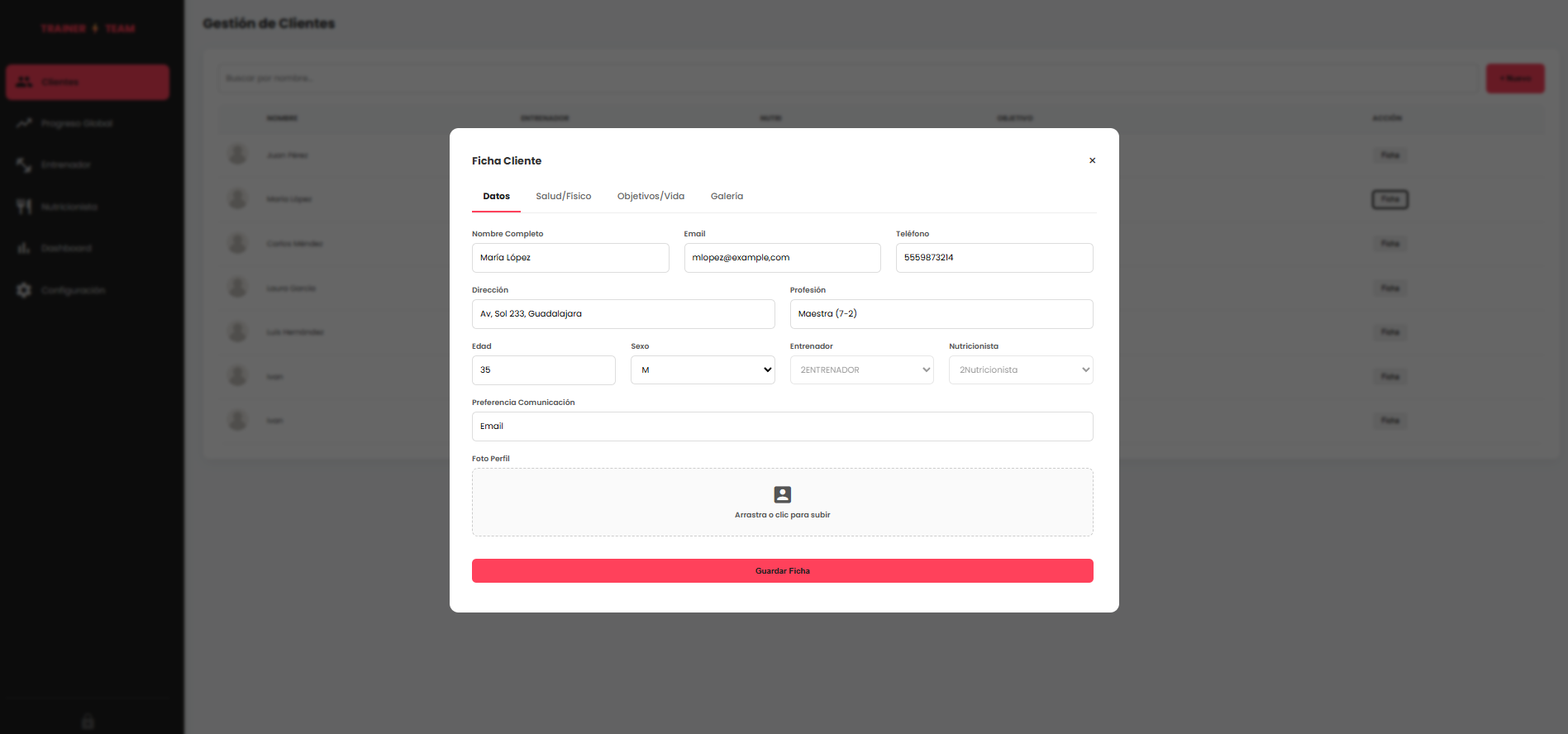Click the Dashboard bar chart icon
1568x734 pixels.
[24, 248]
